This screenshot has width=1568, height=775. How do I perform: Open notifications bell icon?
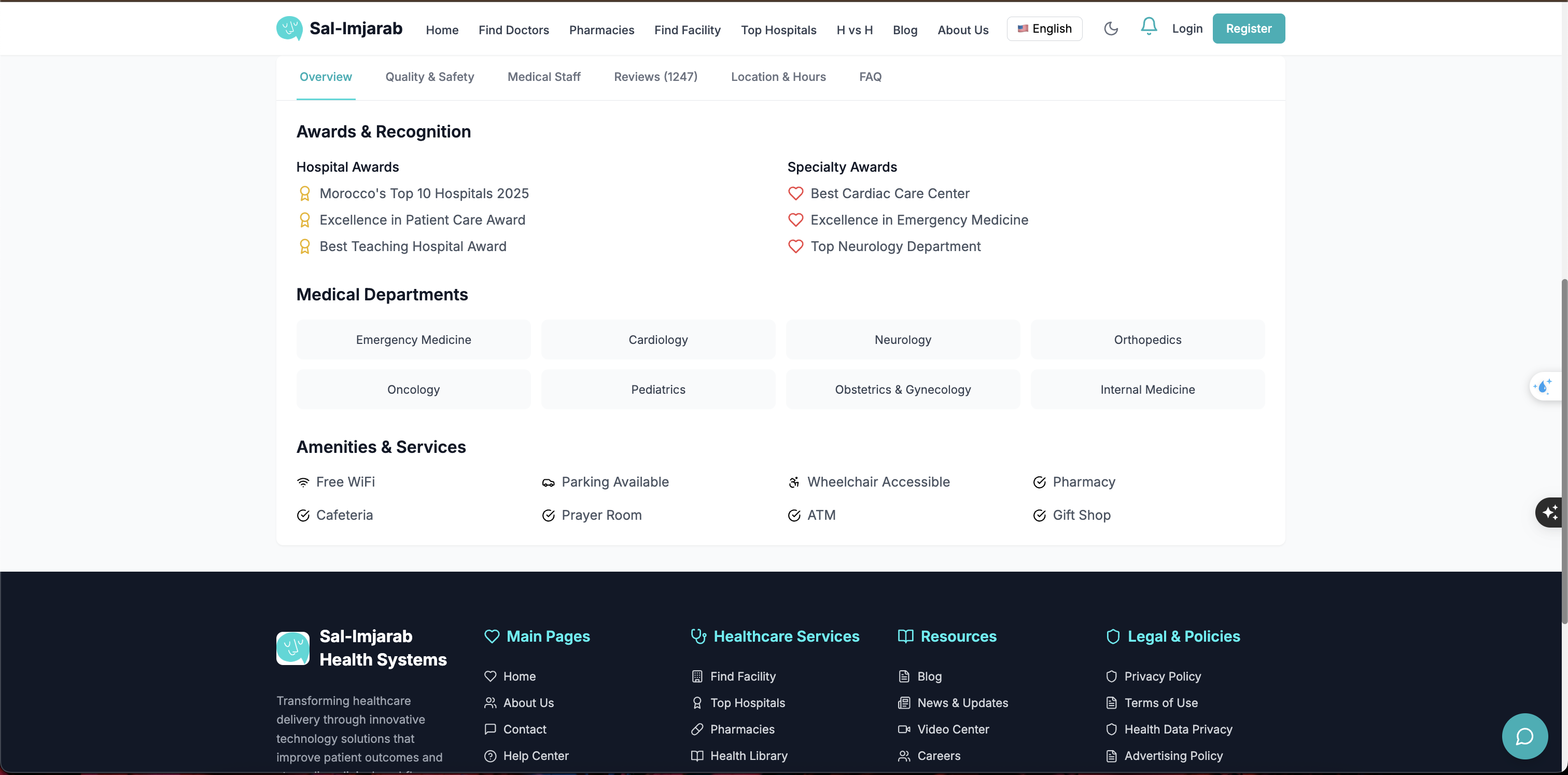click(x=1148, y=26)
